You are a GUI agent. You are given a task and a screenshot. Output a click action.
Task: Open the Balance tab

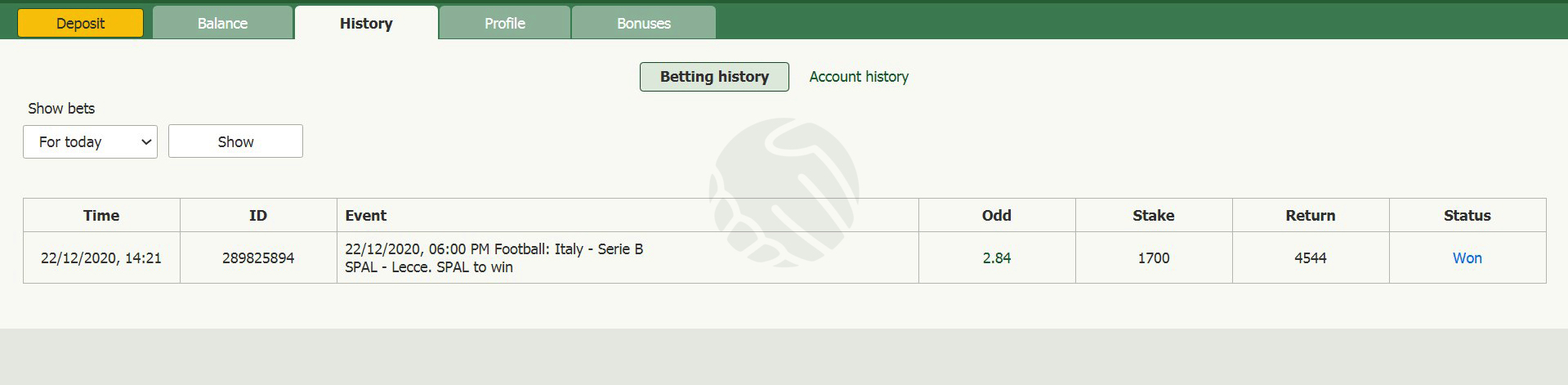pyautogui.click(x=222, y=23)
